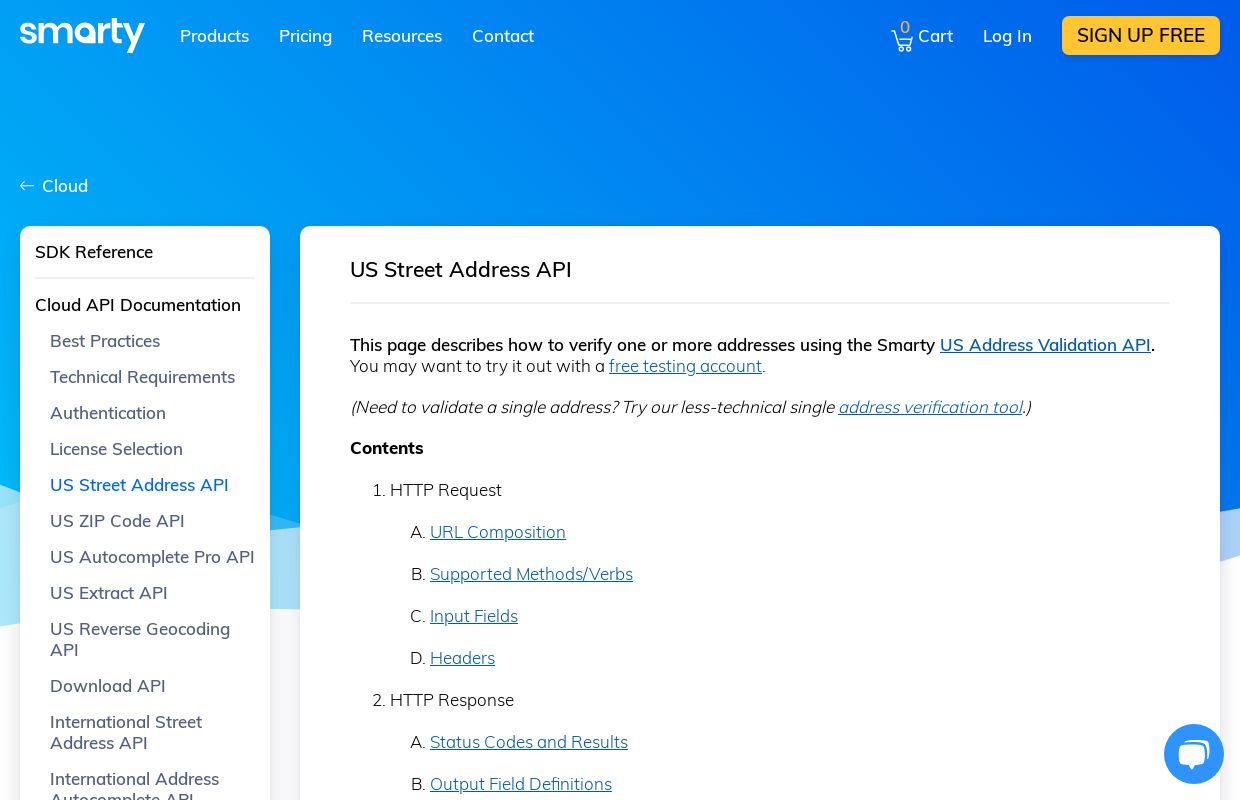
Task: Click the Log In link
Action: 1007,36
